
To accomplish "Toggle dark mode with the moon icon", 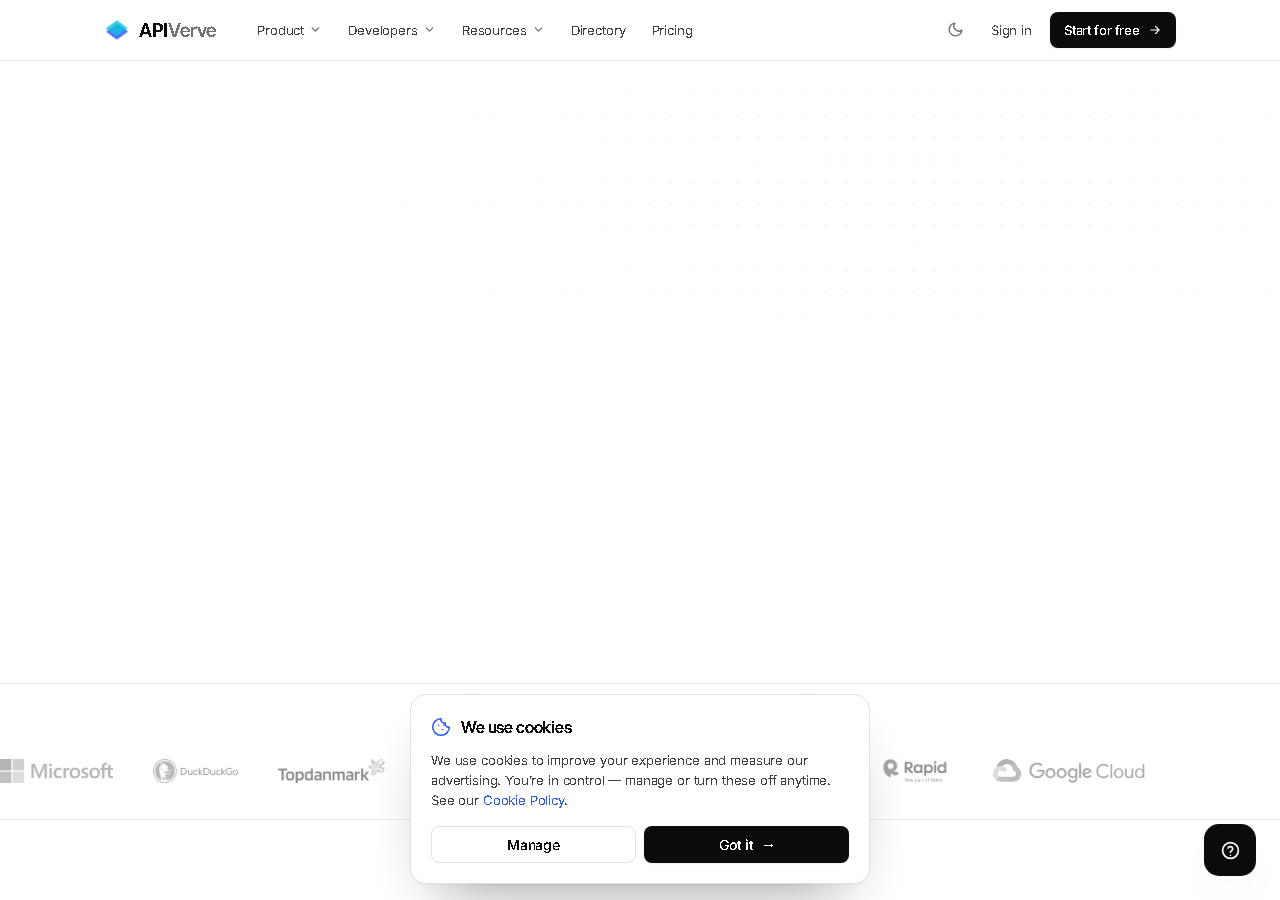I will click(x=955, y=30).
